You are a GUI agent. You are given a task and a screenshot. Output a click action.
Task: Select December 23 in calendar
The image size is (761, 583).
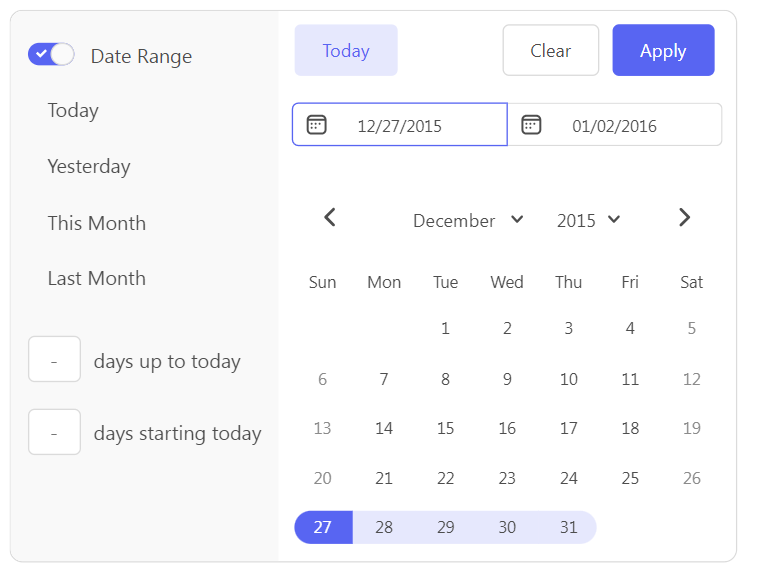tap(507, 479)
